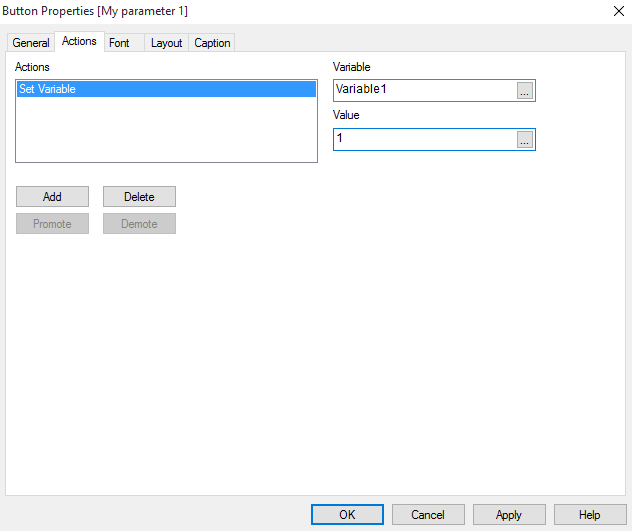Image resolution: width=632 pixels, height=531 pixels.
Task: Click the Demote button
Action: click(139, 224)
